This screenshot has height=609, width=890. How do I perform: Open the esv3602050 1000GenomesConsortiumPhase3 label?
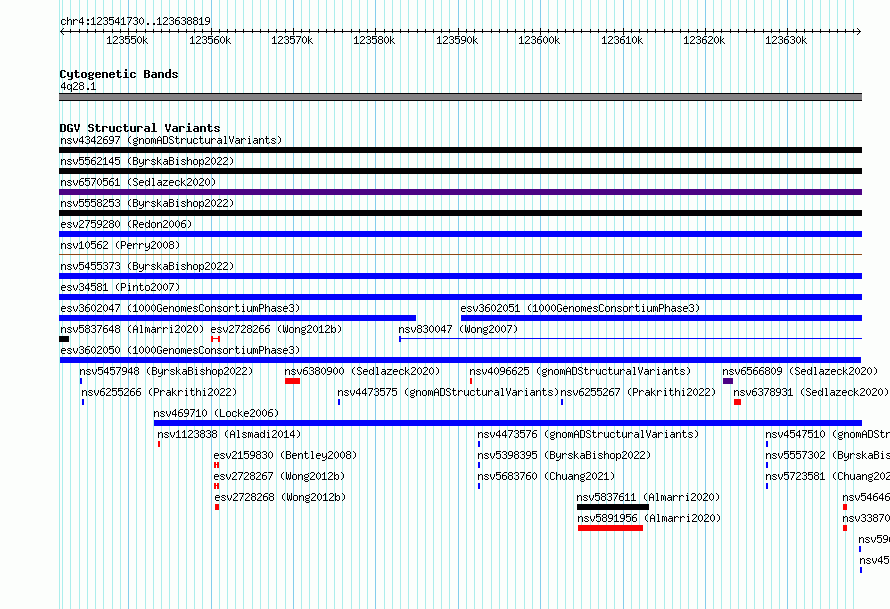[x=180, y=350]
